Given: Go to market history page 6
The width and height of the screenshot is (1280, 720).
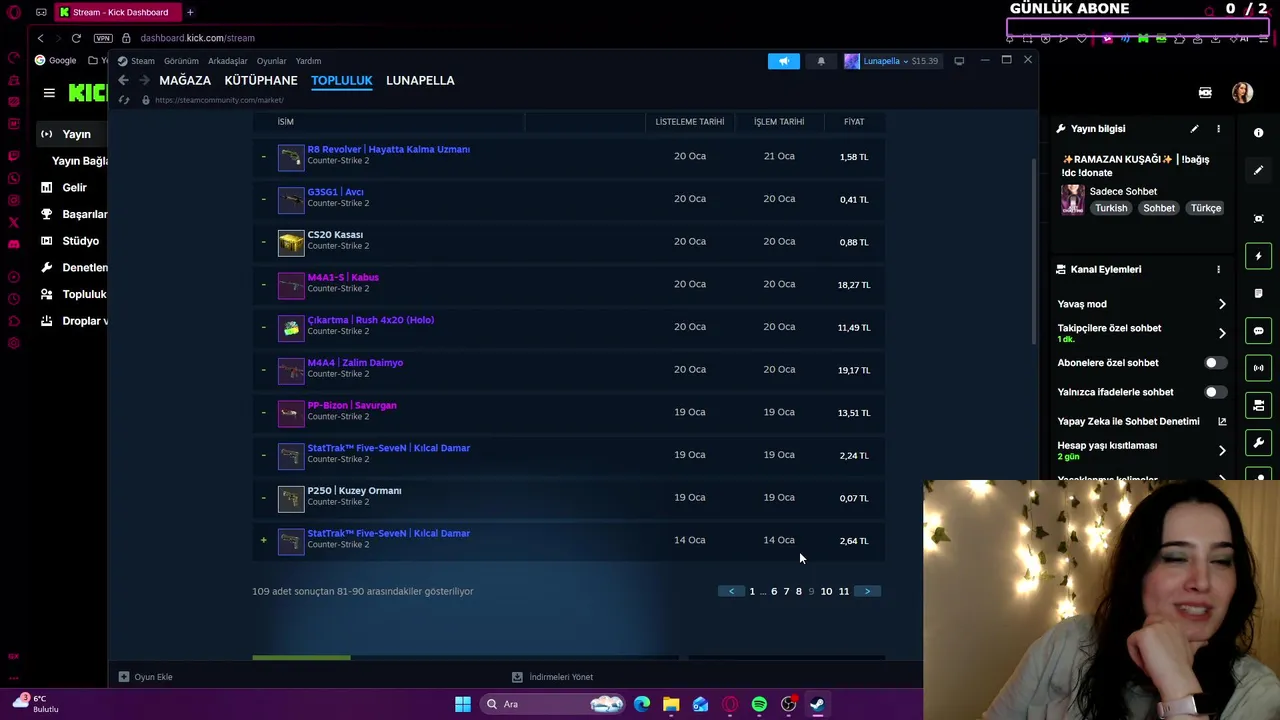Looking at the screenshot, I should pyautogui.click(x=774, y=591).
